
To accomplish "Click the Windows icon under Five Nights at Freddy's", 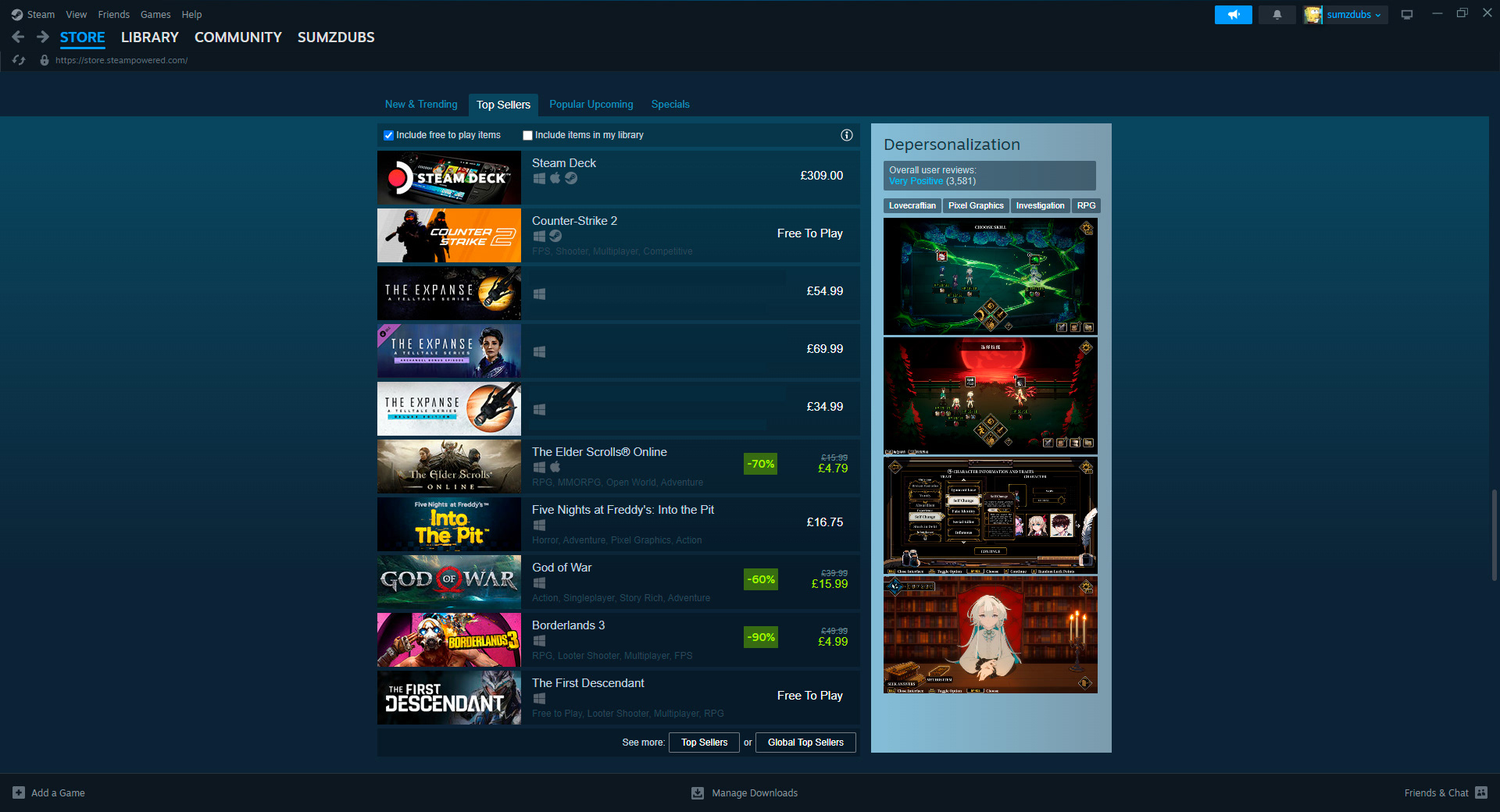I will coord(539,525).
